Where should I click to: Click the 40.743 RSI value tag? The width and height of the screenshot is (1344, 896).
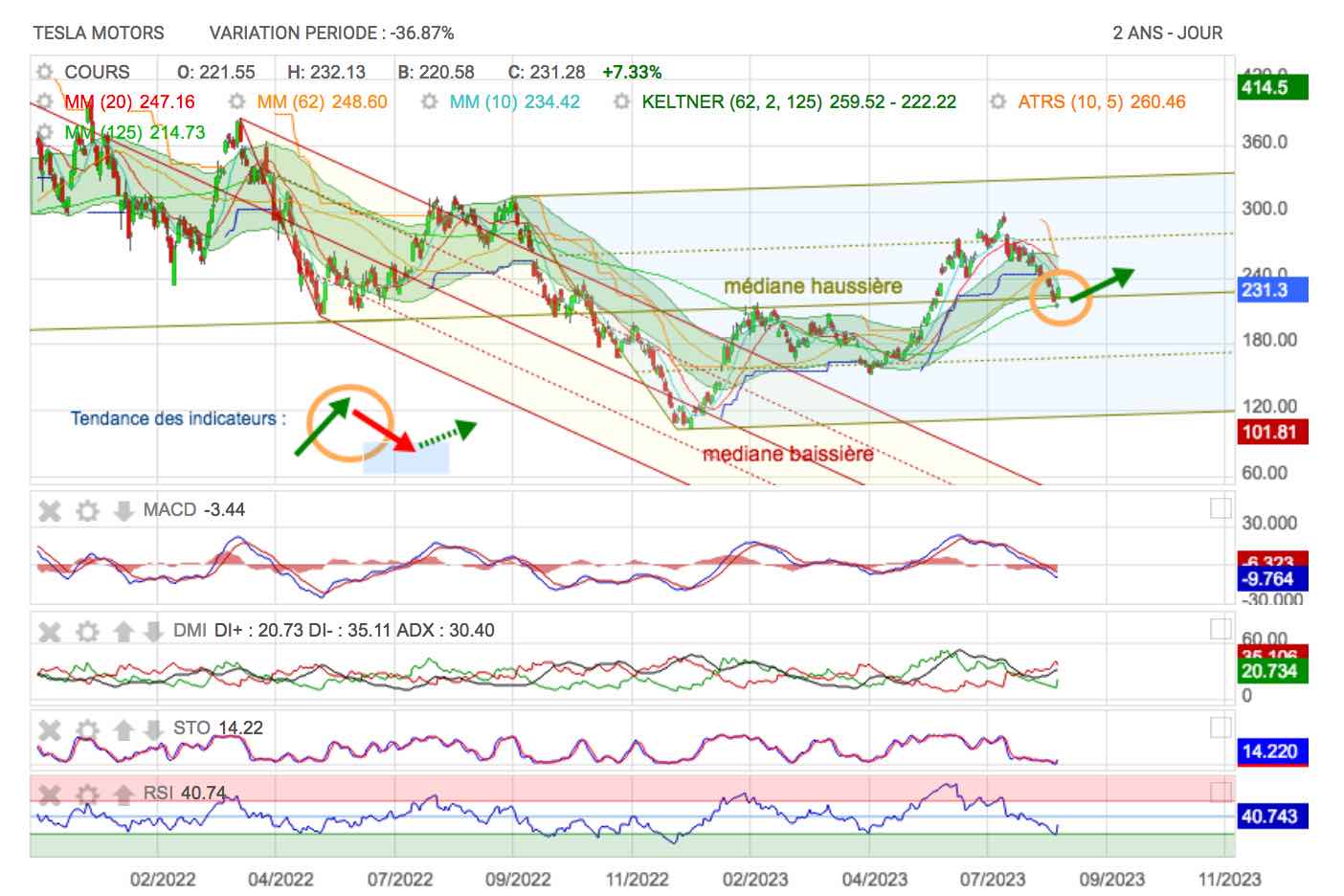click(x=1272, y=817)
